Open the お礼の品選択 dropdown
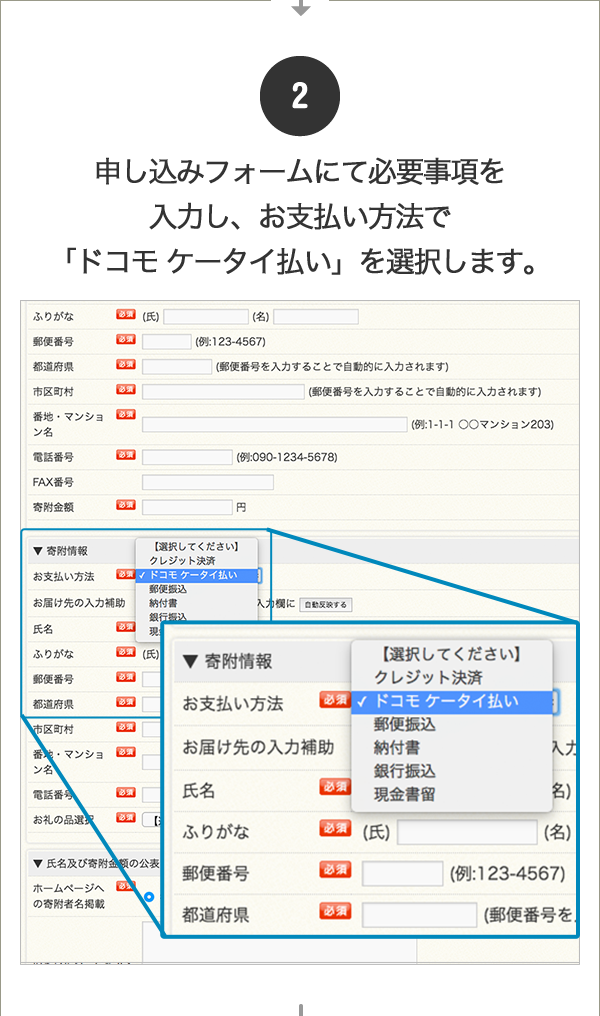 pyautogui.click(x=151, y=820)
